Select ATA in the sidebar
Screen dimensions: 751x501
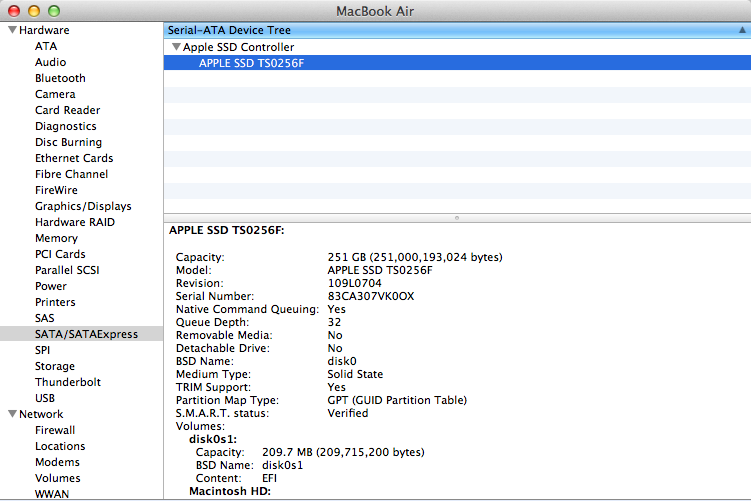[x=46, y=46]
